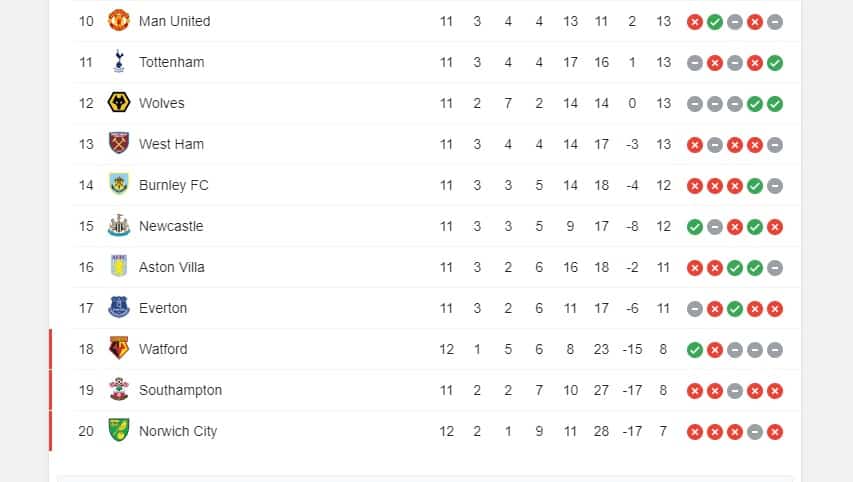Open the Norwich City team link

(x=178, y=431)
